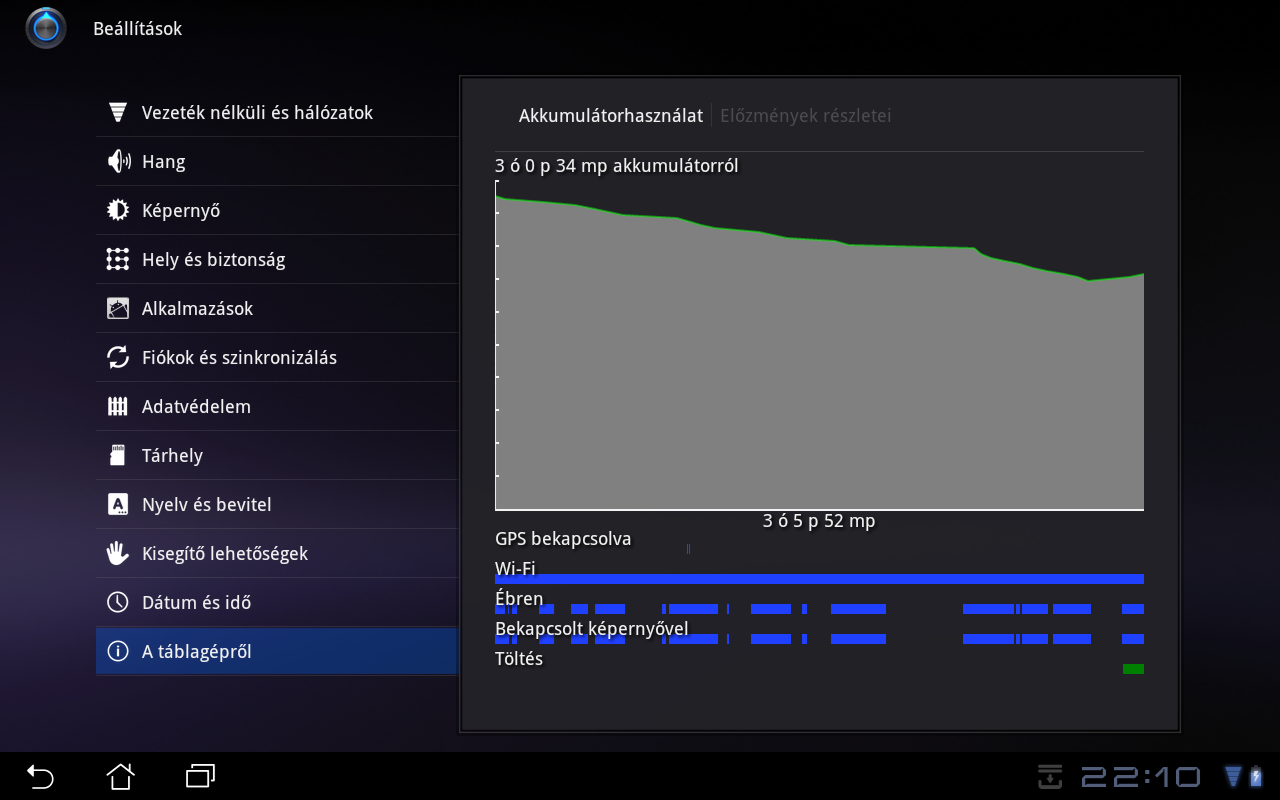The width and height of the screenshot is (1280, 800).
Task: Open the Hely és biztonság grid icon
Action: pyautogui.click(x=118, y=259)
